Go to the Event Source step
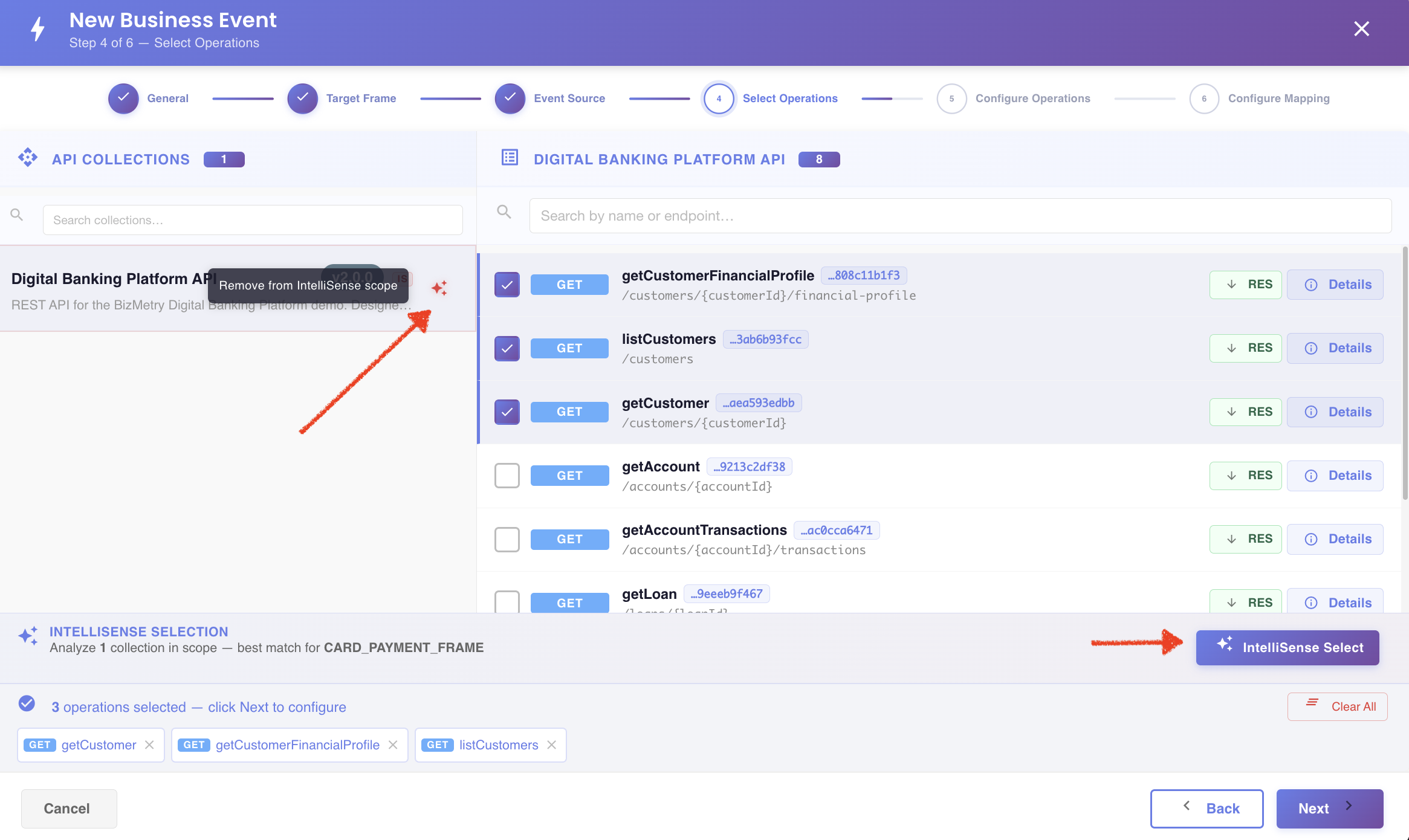 tap(550, 99)
